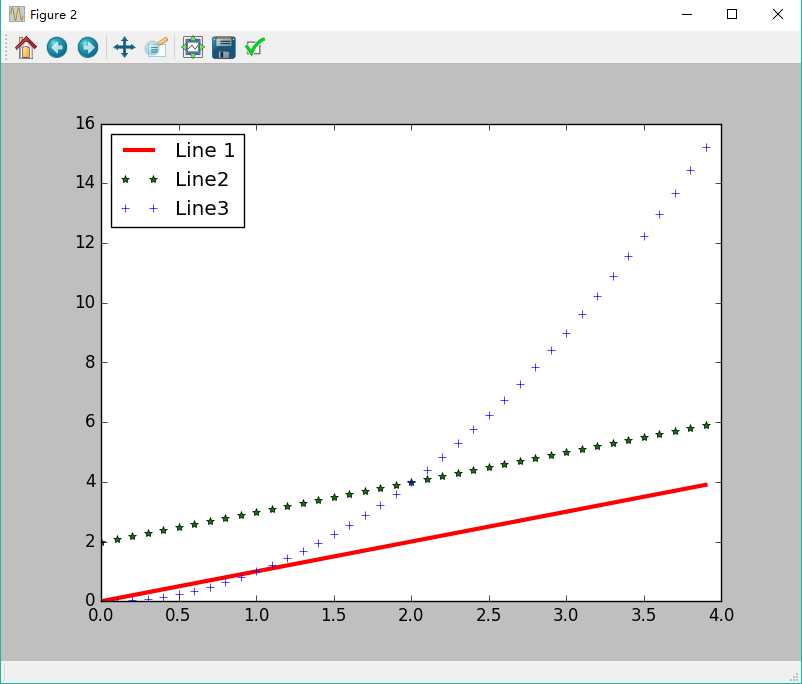Activate the Zoom to rectangle tool

(x=157, y=48)
